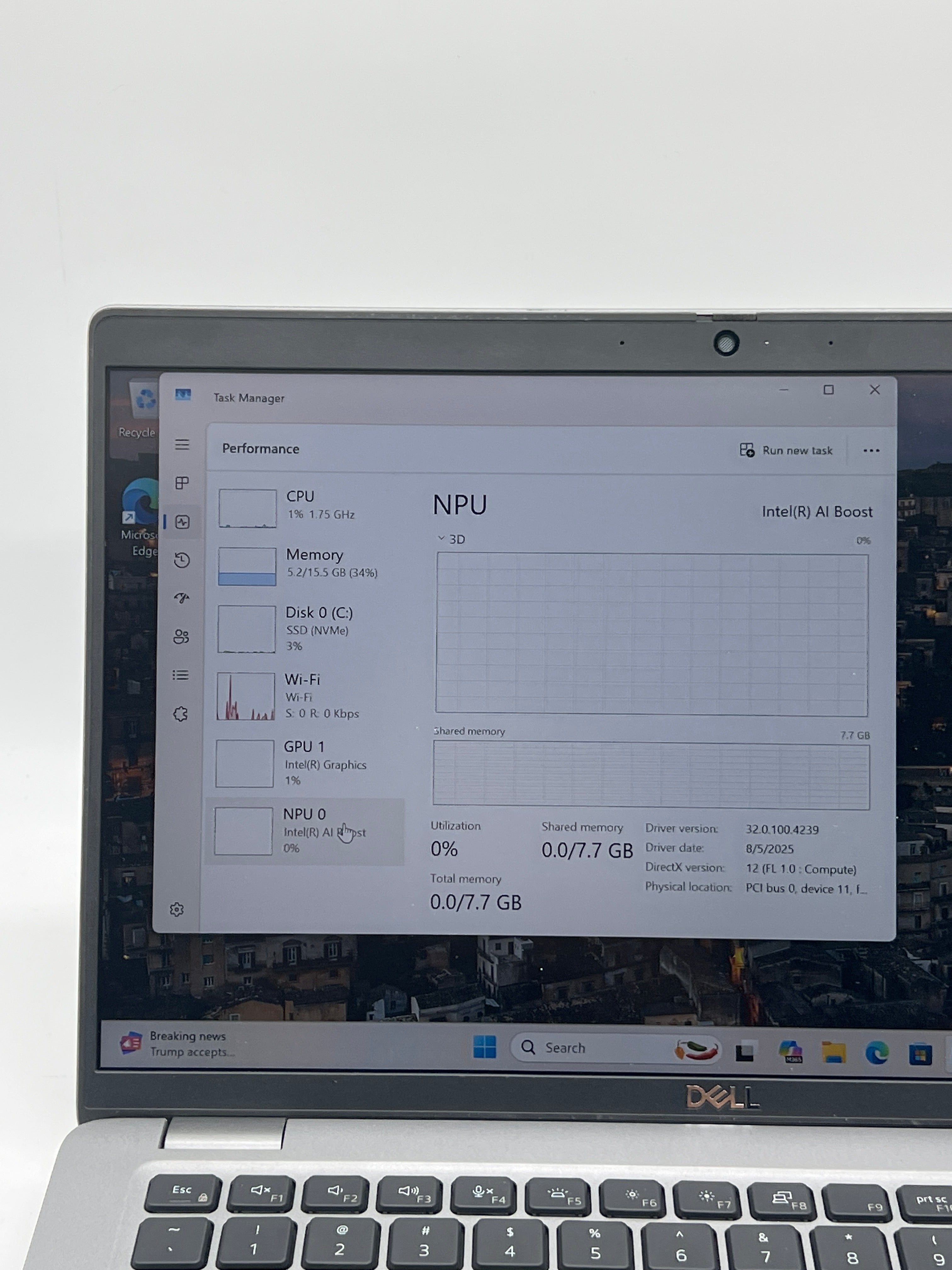The image size is (952, 1270).
Task: Click the Memory mini graph thumbnail
Action: click(247, 566)
